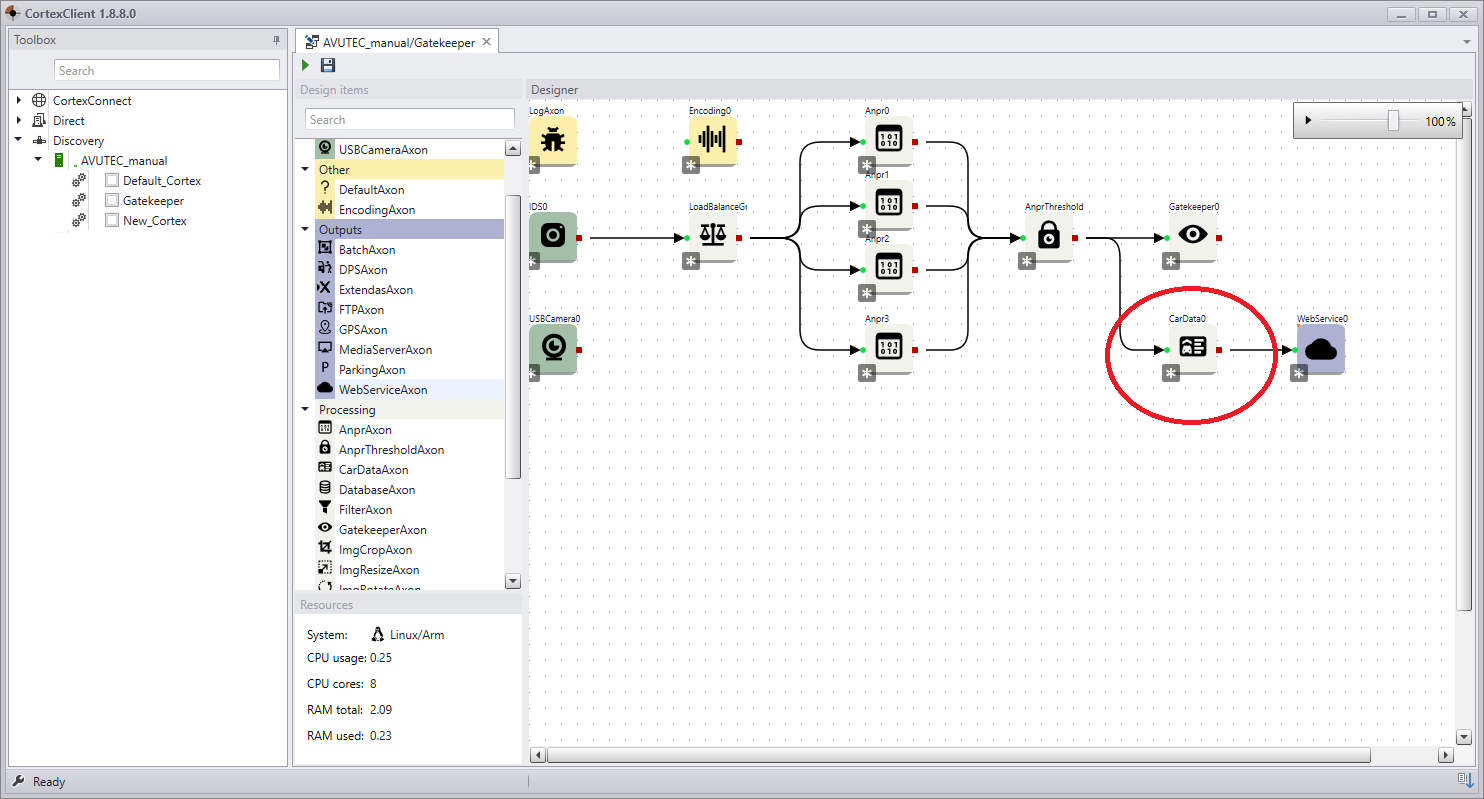This screenshot has height=799, width=1484.
Task: Collapse the Discovery tree node
Action: point(18,141)
